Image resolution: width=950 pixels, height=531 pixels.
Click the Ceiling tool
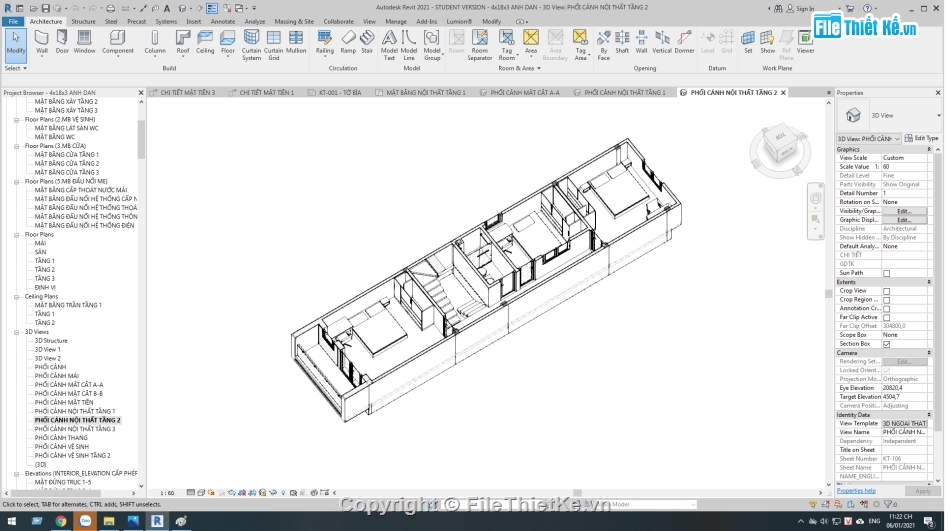[x=205, y=42]
